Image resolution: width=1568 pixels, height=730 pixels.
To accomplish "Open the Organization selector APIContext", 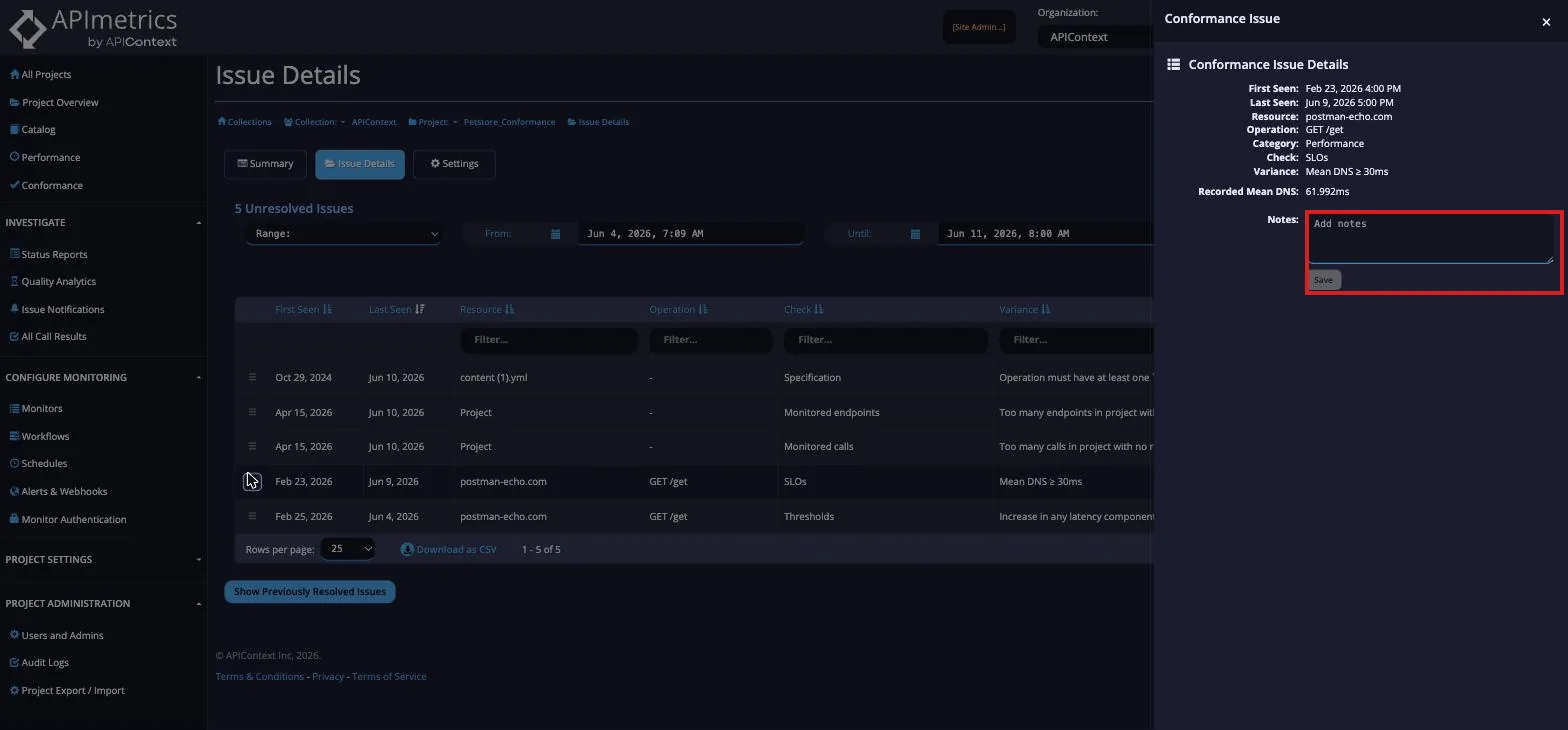I will (1094, 37).
